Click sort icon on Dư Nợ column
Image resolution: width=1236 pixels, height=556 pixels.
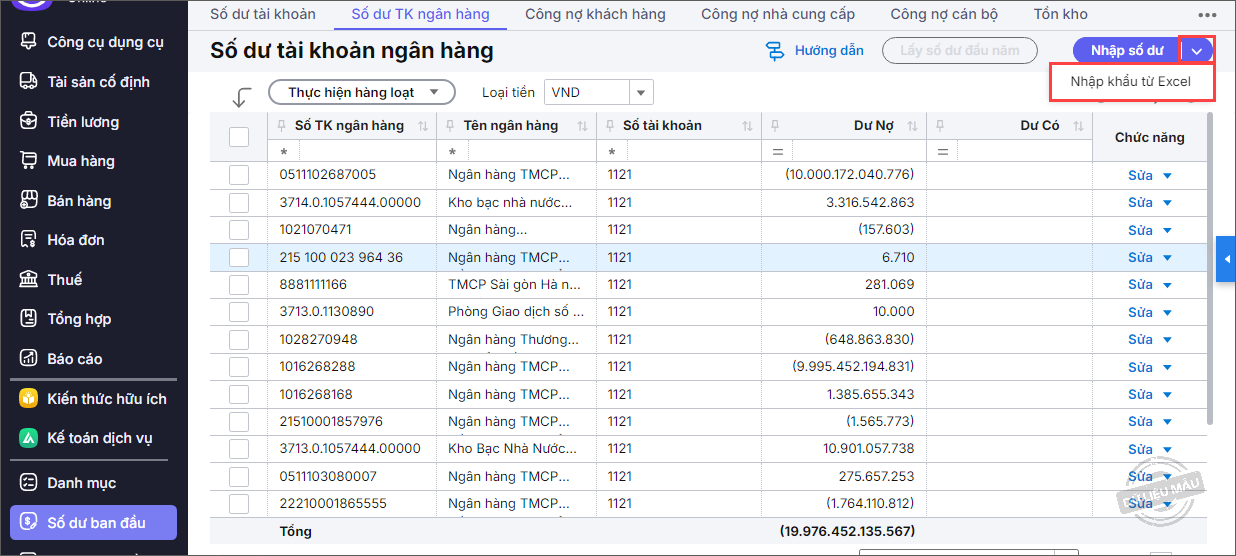pyautogui.click(x=912, y=126)
